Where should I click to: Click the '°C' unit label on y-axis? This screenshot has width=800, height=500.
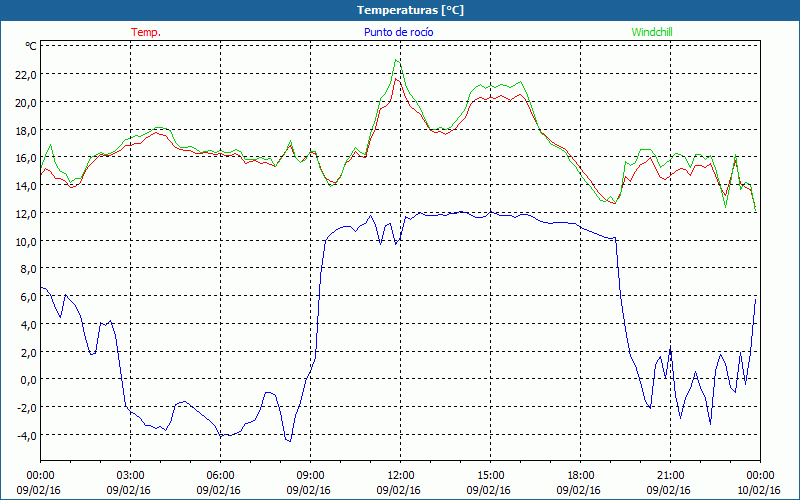click(x=31, y=46)
